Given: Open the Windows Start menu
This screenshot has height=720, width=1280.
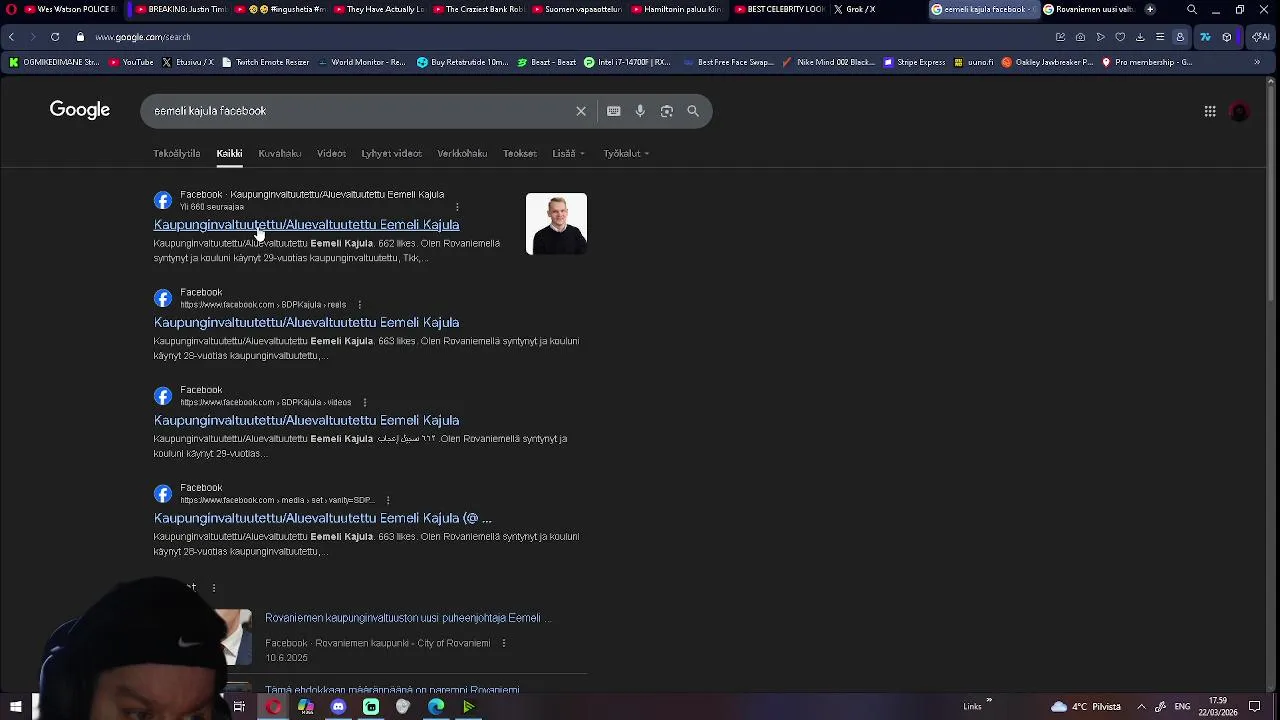Looking at the screenshot, I should pyautogui.click(x=15, y=707).
